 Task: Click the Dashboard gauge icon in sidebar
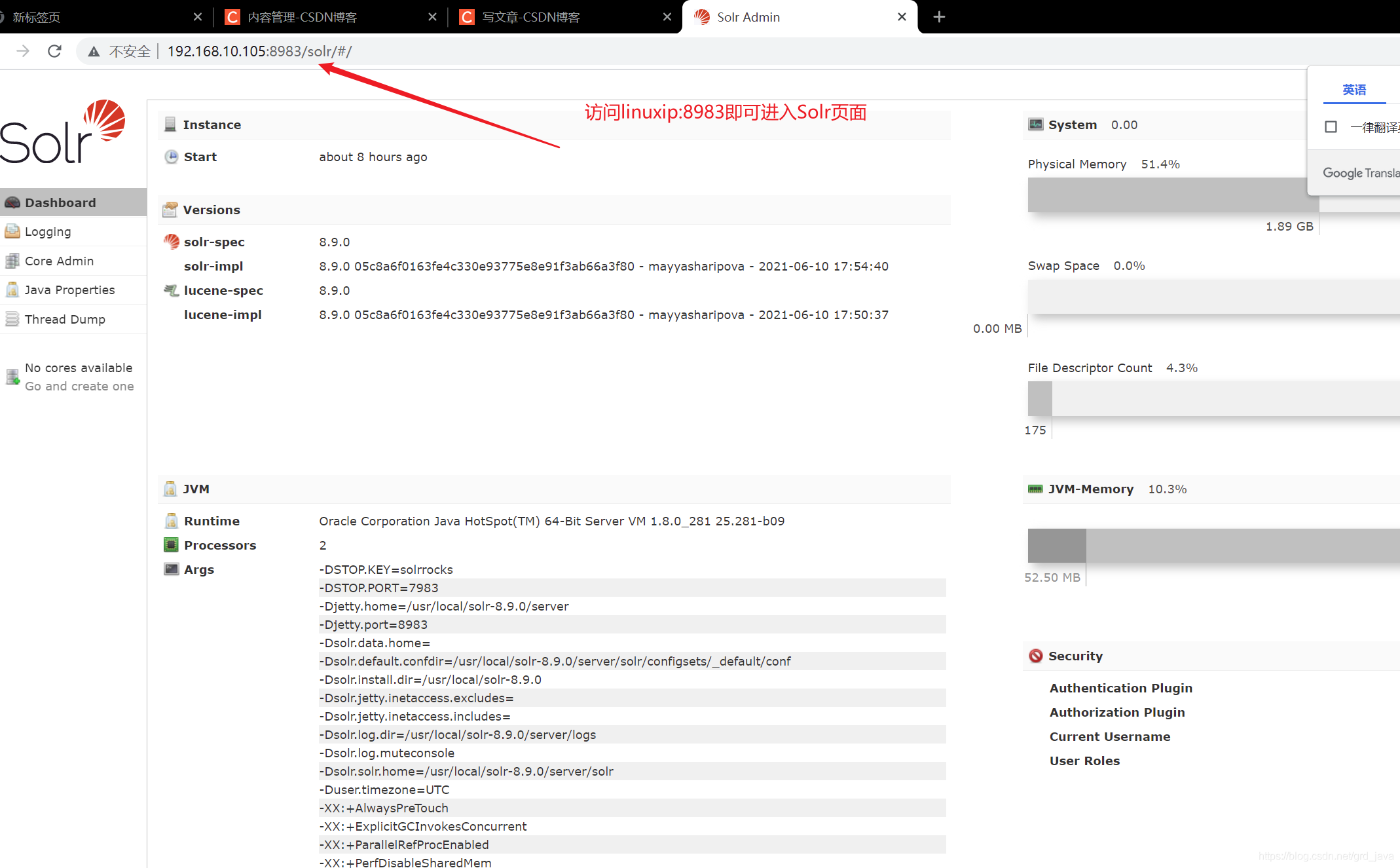pyautogui.click(x=12, y=202)
